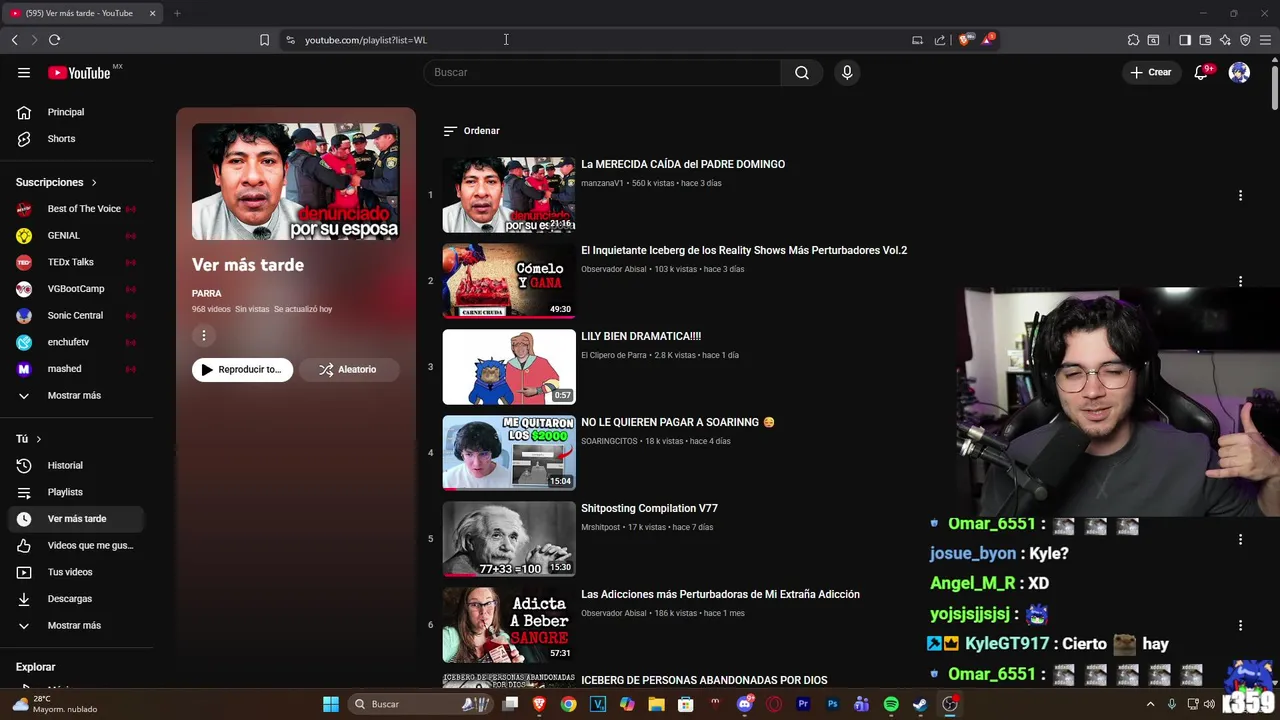Open Steam from the taskbar
This screenshot has height=720, width=1280.
[920, 704]
